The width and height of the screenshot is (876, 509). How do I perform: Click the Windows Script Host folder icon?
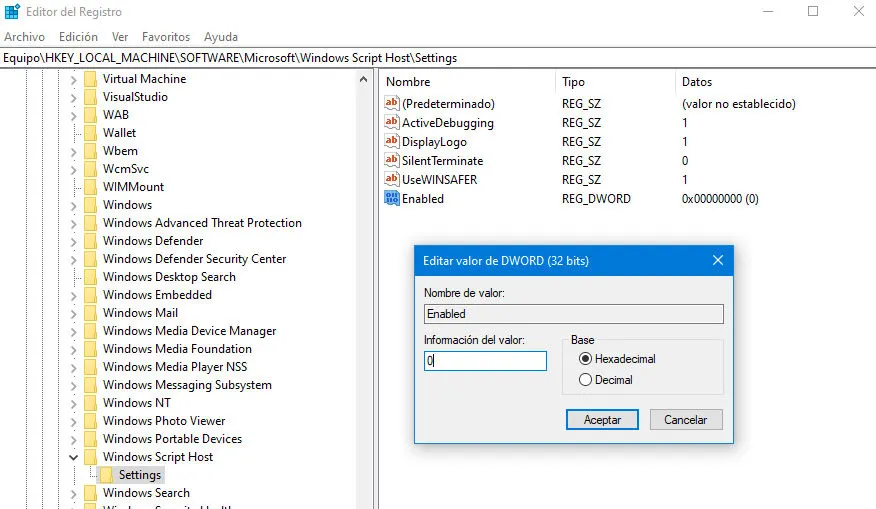(x=91, y=456)
